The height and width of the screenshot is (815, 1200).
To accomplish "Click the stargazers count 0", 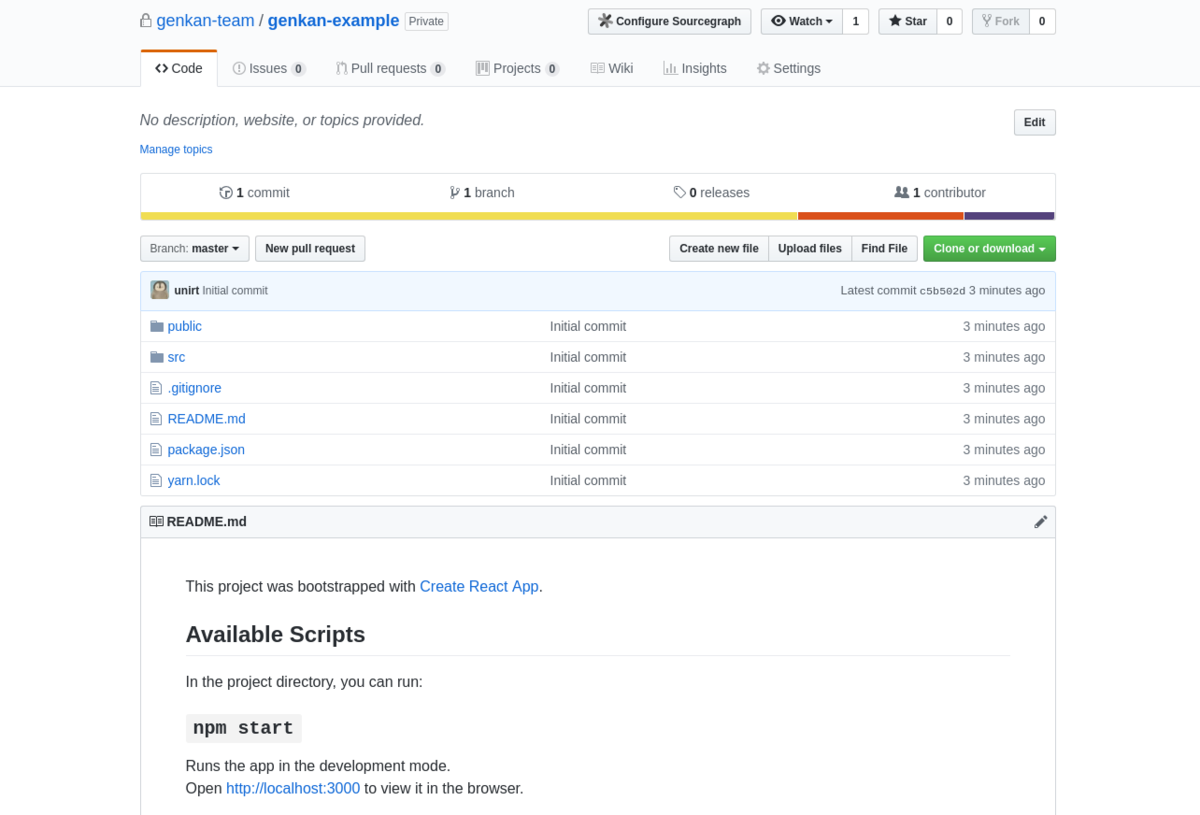I will pos(949,21).
